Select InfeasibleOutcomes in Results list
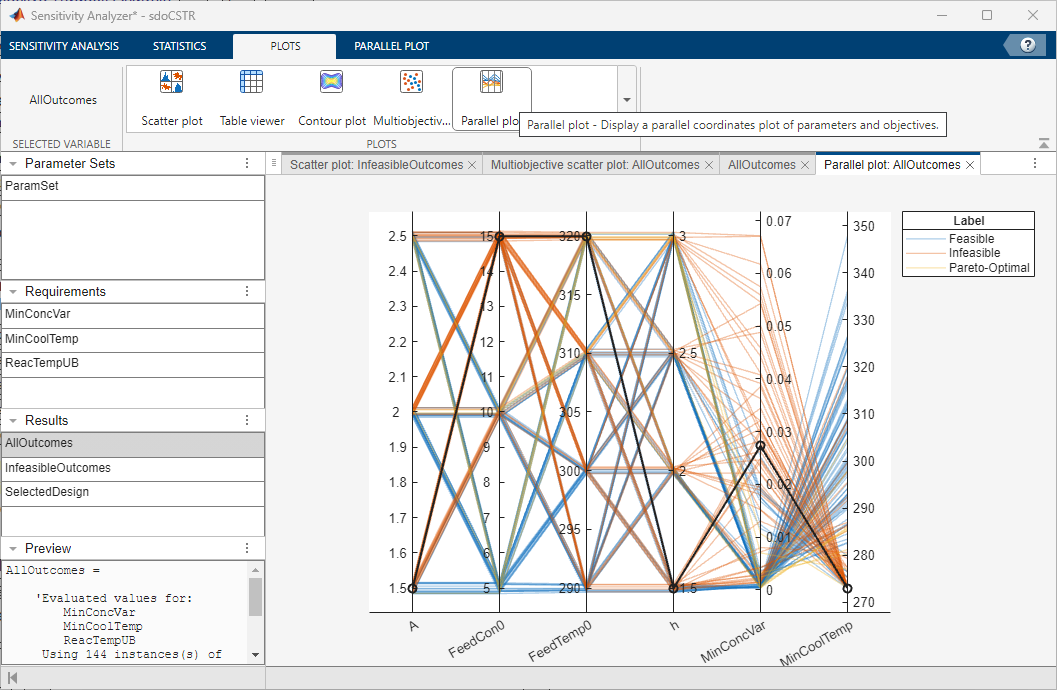1057x690 pixels. pyautogui.click(x=58, y=468)
